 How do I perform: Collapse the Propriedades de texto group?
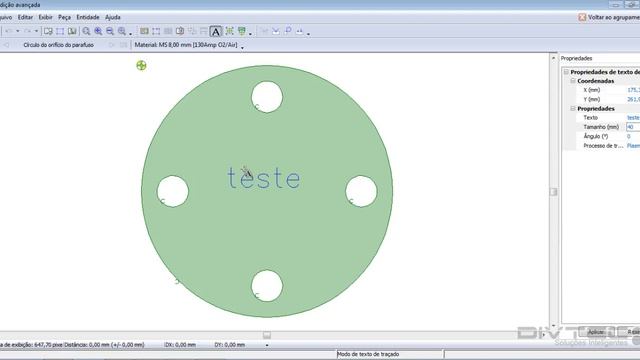click(566, 72)
